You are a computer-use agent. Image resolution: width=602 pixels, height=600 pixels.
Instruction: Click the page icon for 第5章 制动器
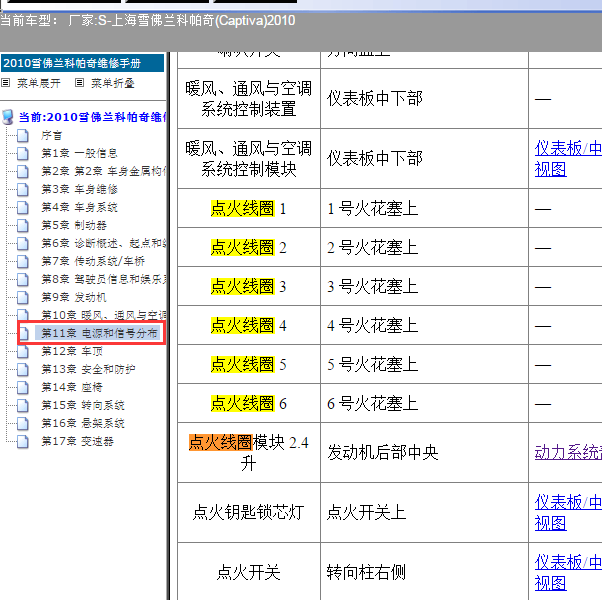coord(23,225)
